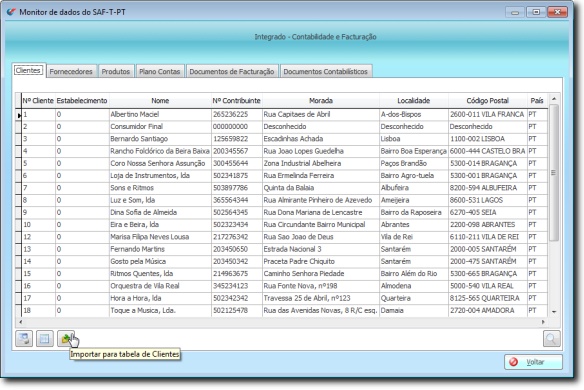Click the import to Clientes table icon
This screenshot has width=584, height=390.
point(66,339)
